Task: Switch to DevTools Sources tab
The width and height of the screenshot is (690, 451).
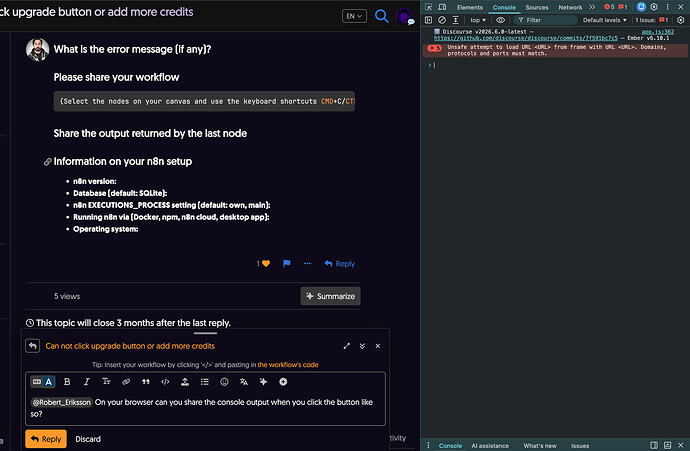Action: click(x=537, y=7)
